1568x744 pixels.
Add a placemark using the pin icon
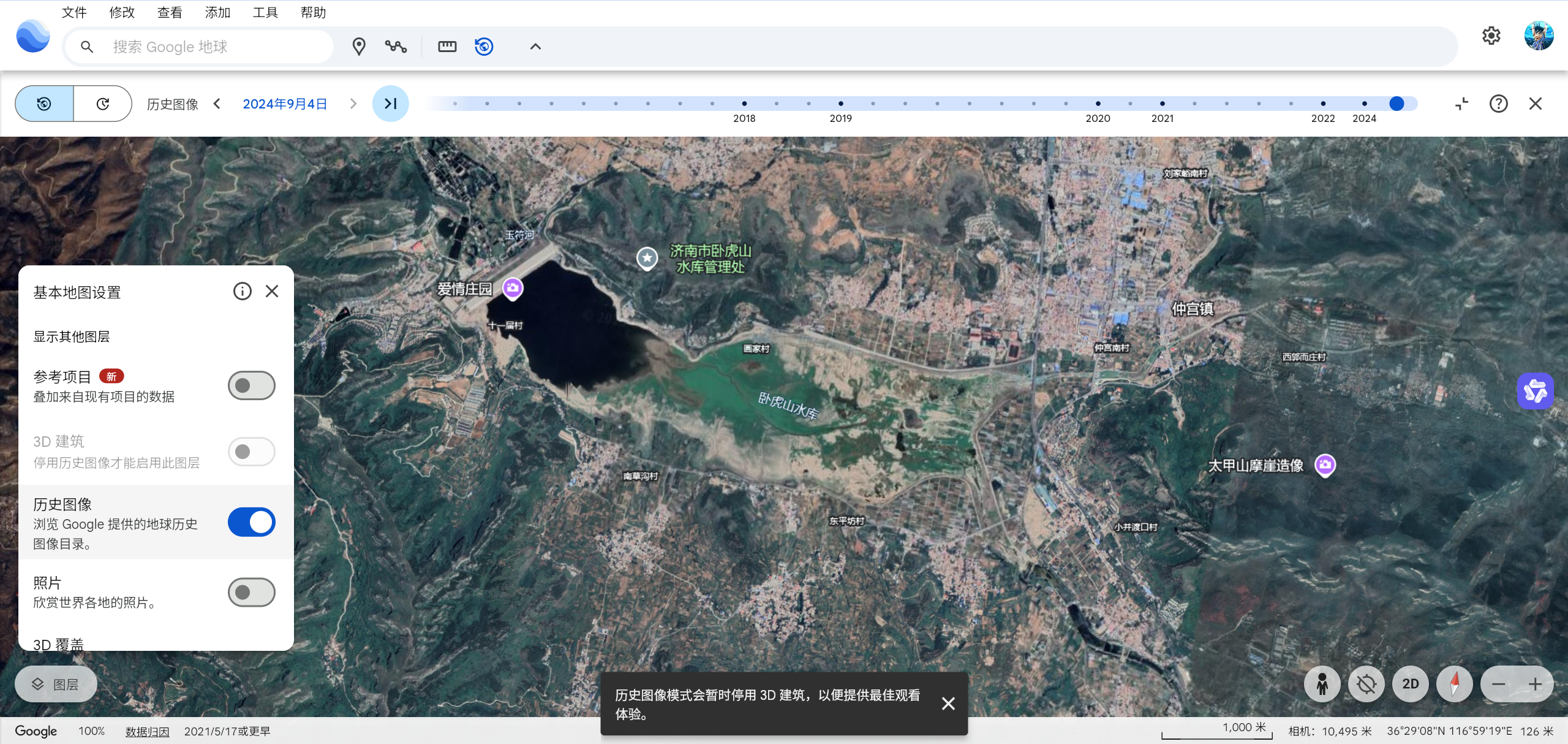pyautogui.click(x=359, y=47)
